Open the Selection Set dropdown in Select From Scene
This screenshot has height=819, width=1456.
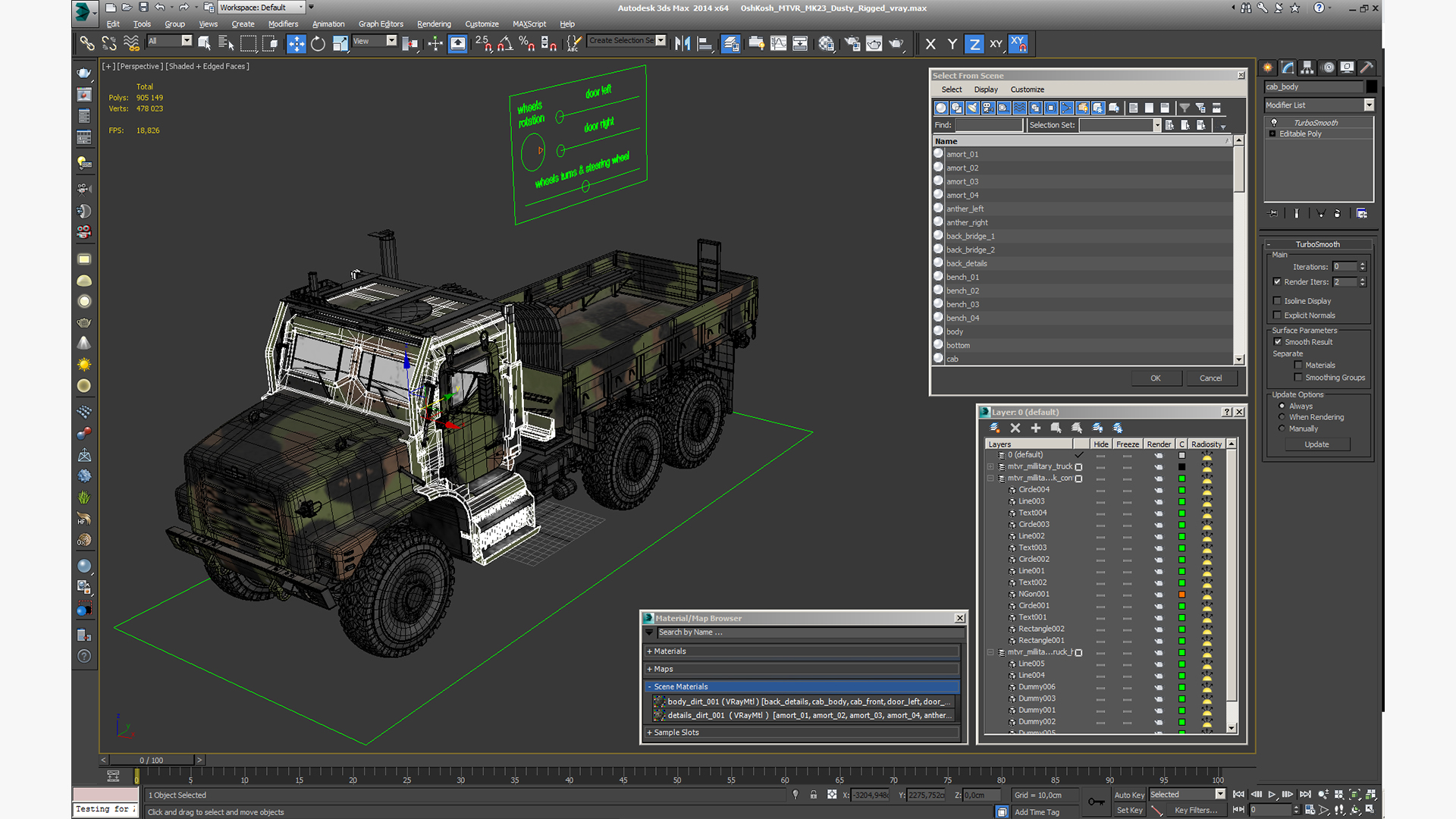click(x=1157, y=126)
